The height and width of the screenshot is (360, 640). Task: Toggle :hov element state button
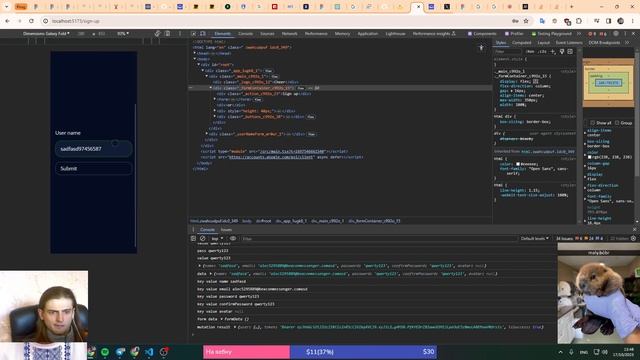coord(530,51)
